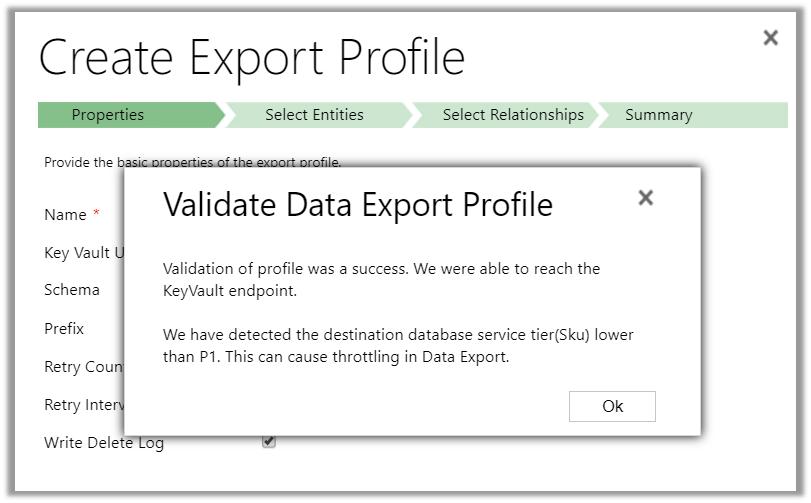Jump to the Summary step
This screenshot has width=811, height=503.
pyautogui.click(x=659, y=115)
